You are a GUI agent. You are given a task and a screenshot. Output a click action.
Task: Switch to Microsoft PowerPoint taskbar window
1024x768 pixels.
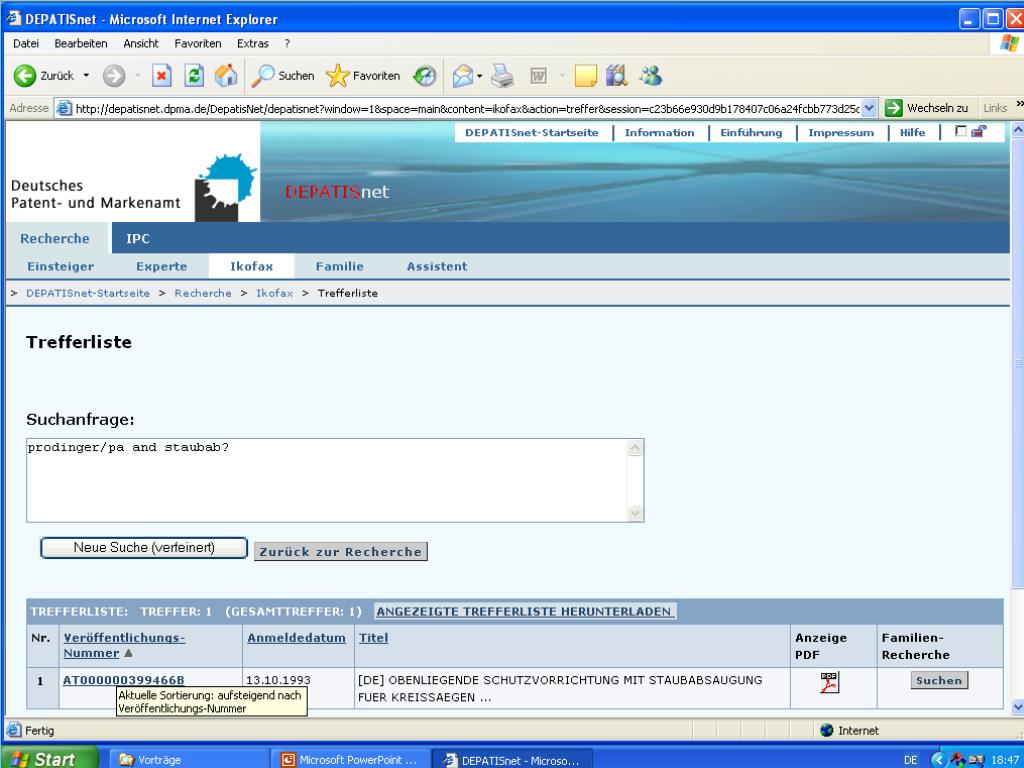pyautogui.click(x=350, y=760)
